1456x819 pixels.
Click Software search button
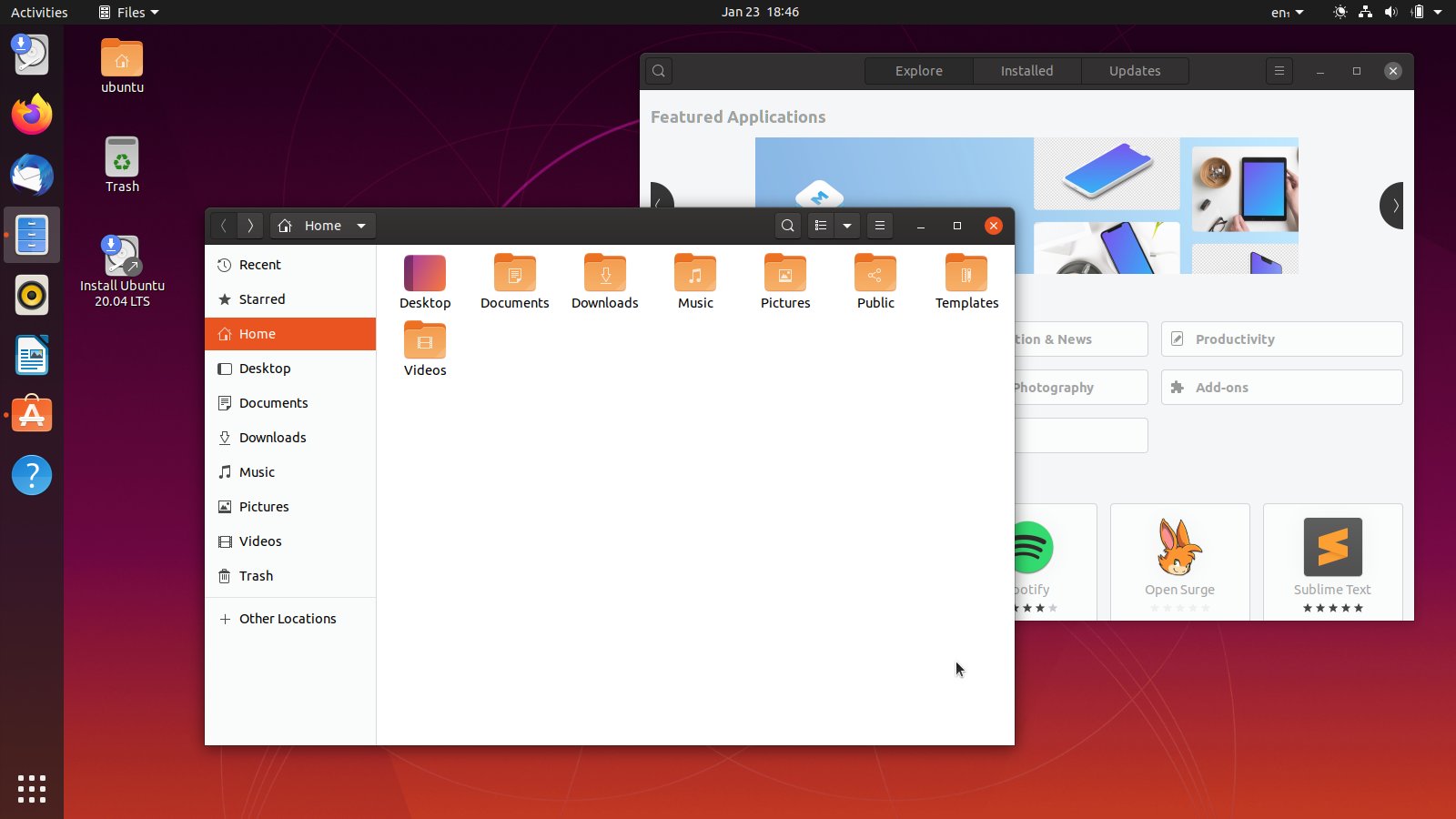point(659,71)
